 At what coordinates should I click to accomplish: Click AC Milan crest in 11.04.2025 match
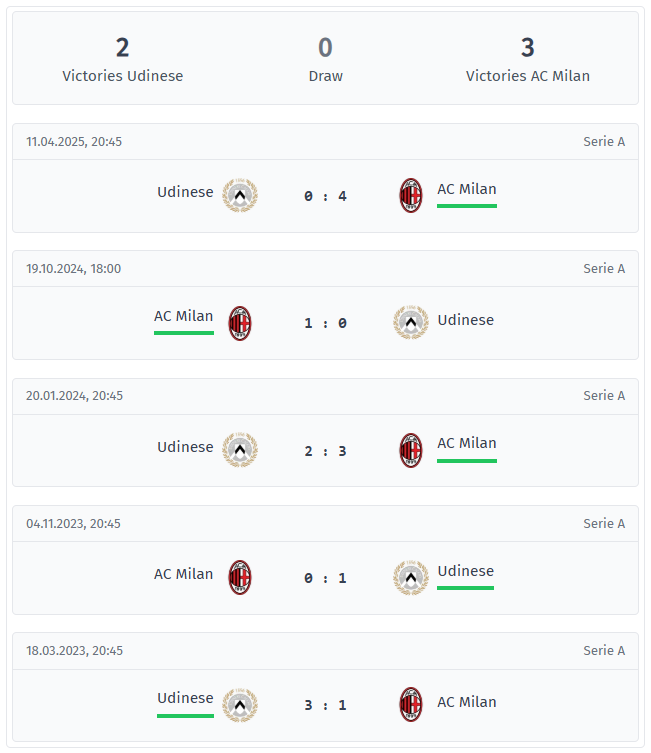[x=411, y=195]
